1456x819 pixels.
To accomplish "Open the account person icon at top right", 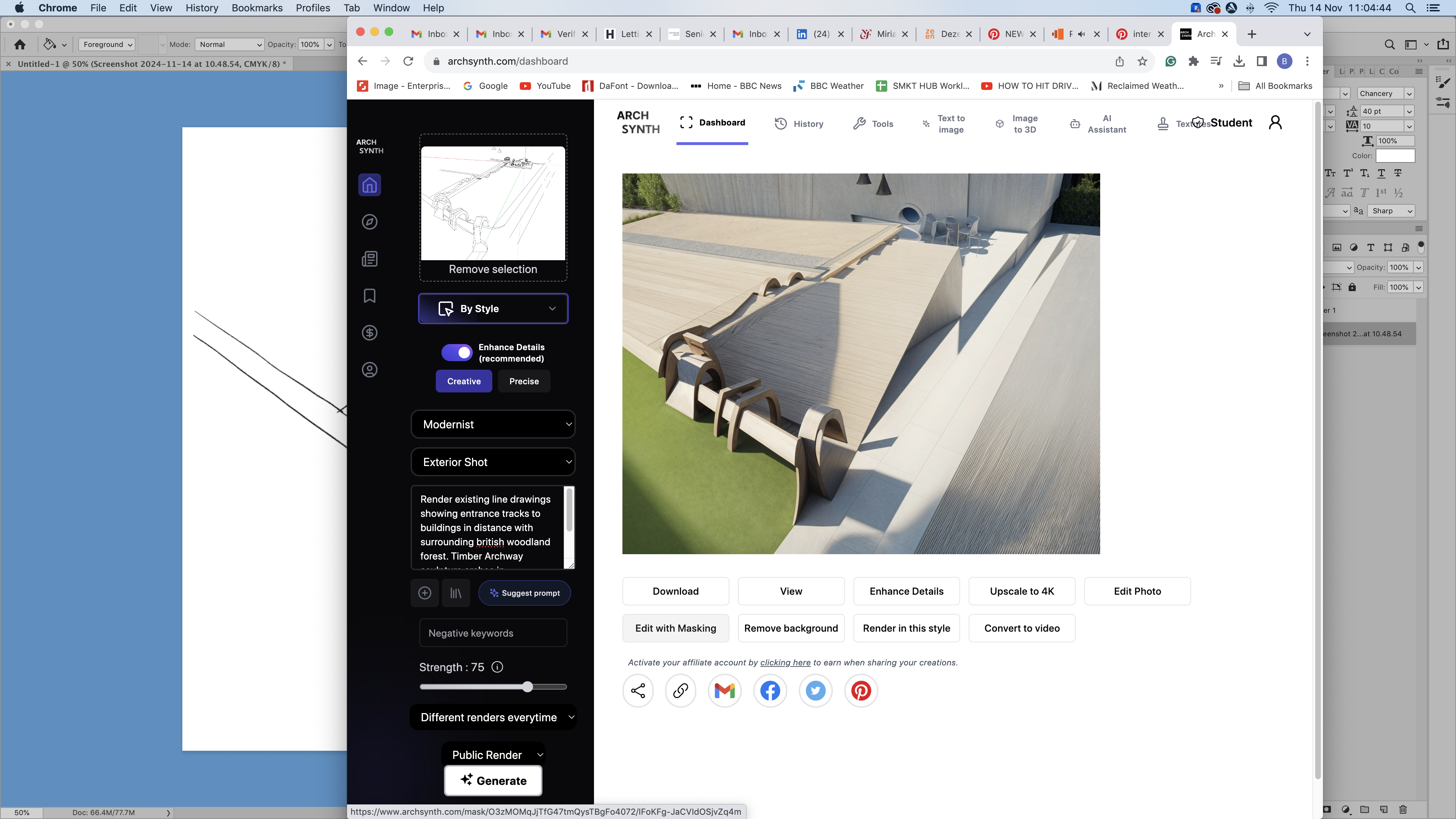I will click(1275, 123).
